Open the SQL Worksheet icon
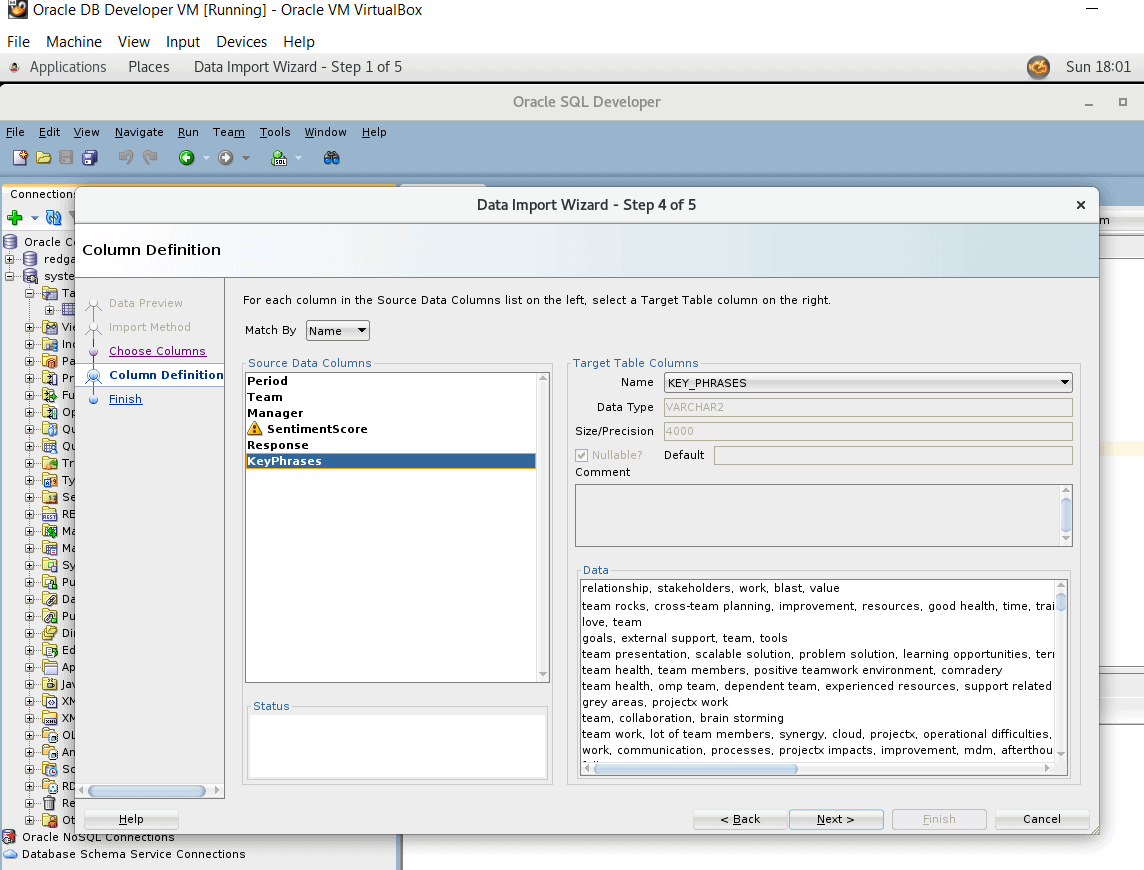 point(279,158)
